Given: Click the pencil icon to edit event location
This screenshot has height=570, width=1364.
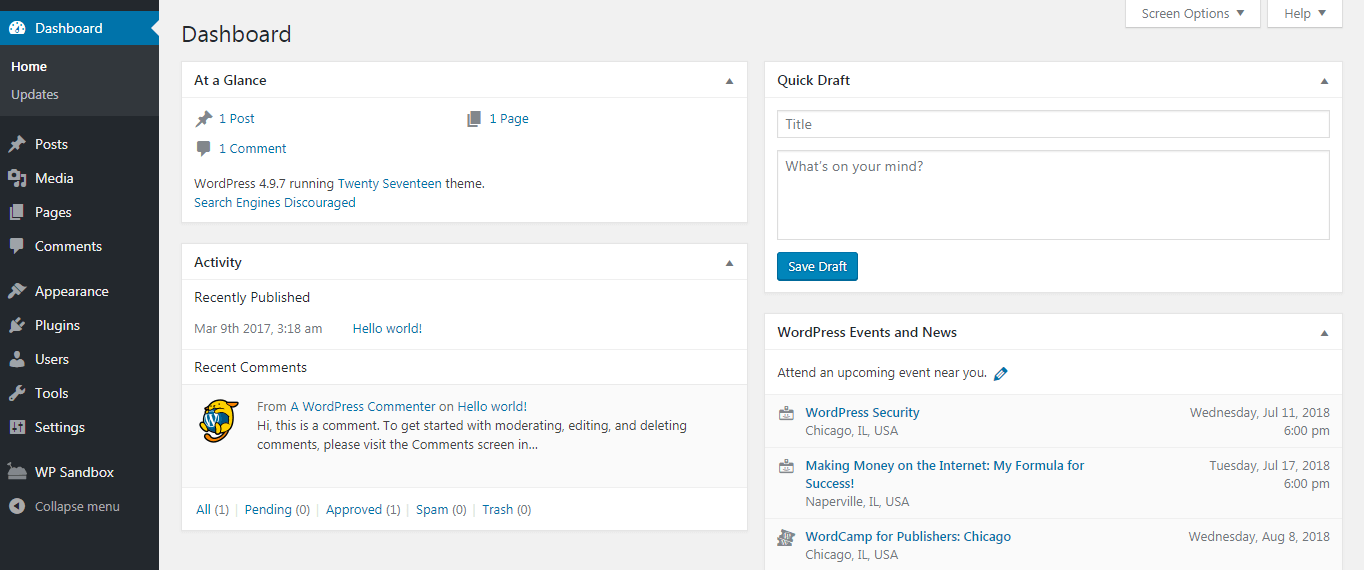Looking at the screenshot, I should click(x=1000, y=373).
